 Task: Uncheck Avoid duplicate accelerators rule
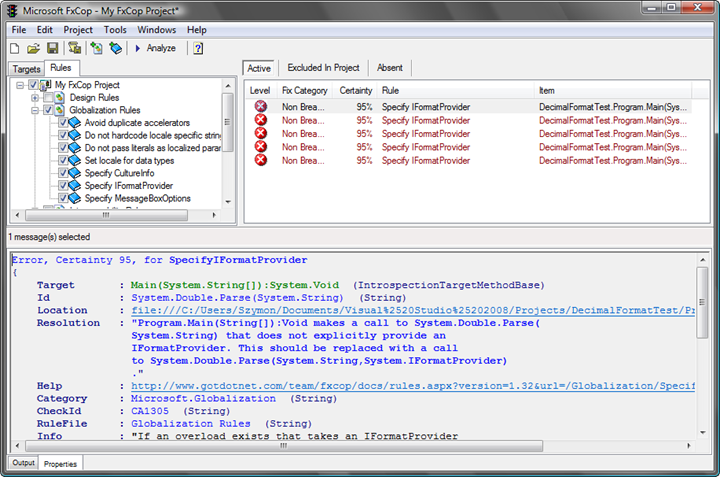63,123
